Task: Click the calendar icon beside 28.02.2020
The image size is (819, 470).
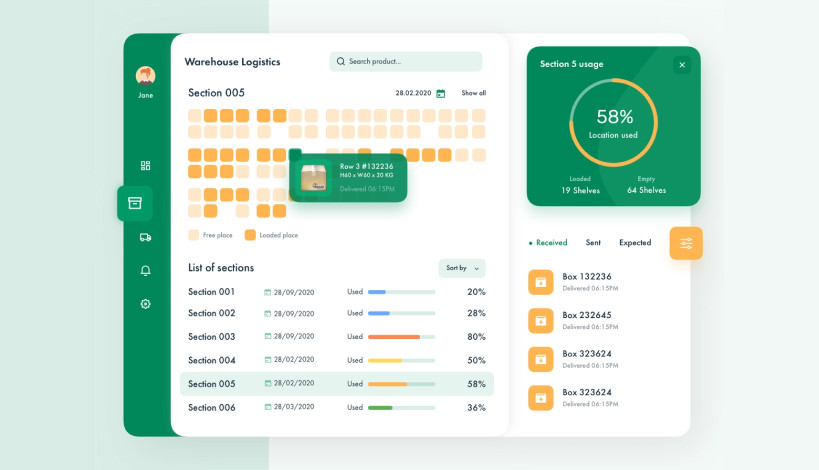Action: (x=441, y=93)
